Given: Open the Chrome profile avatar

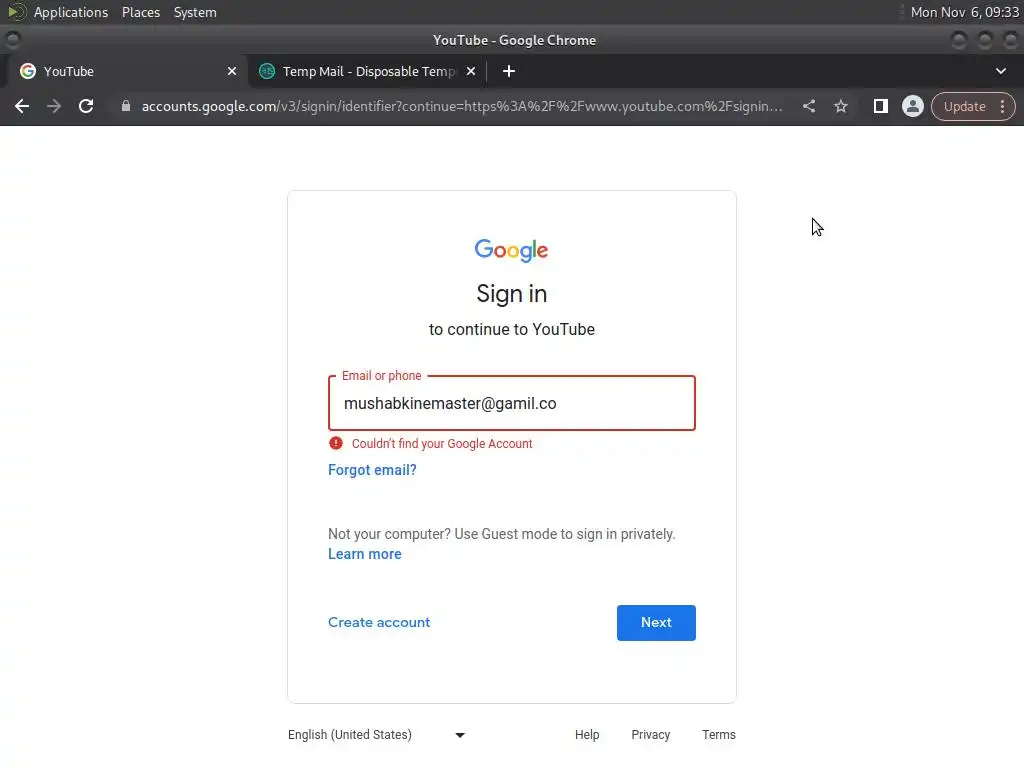Looking at the screenshot, I should pyautogui.click(x=913, y=106).
